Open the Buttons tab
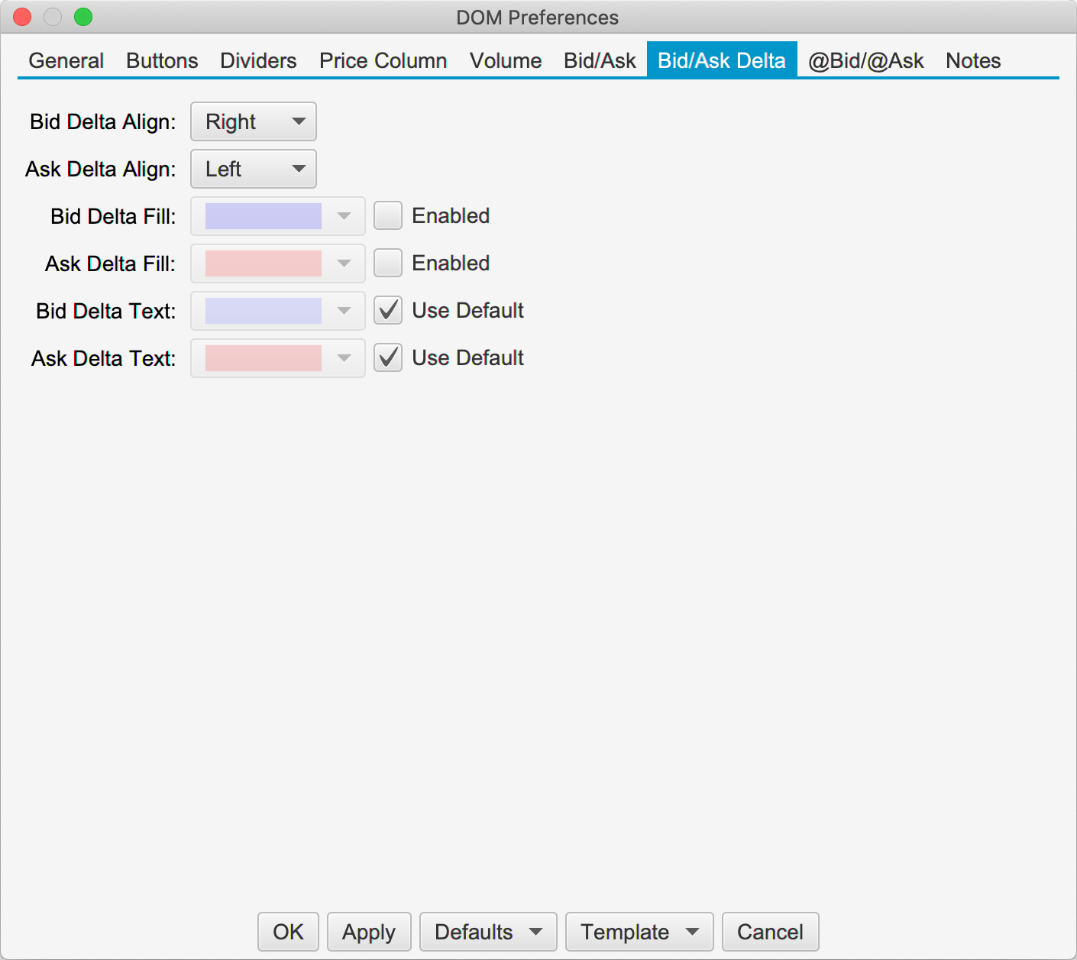 point(162,61)
